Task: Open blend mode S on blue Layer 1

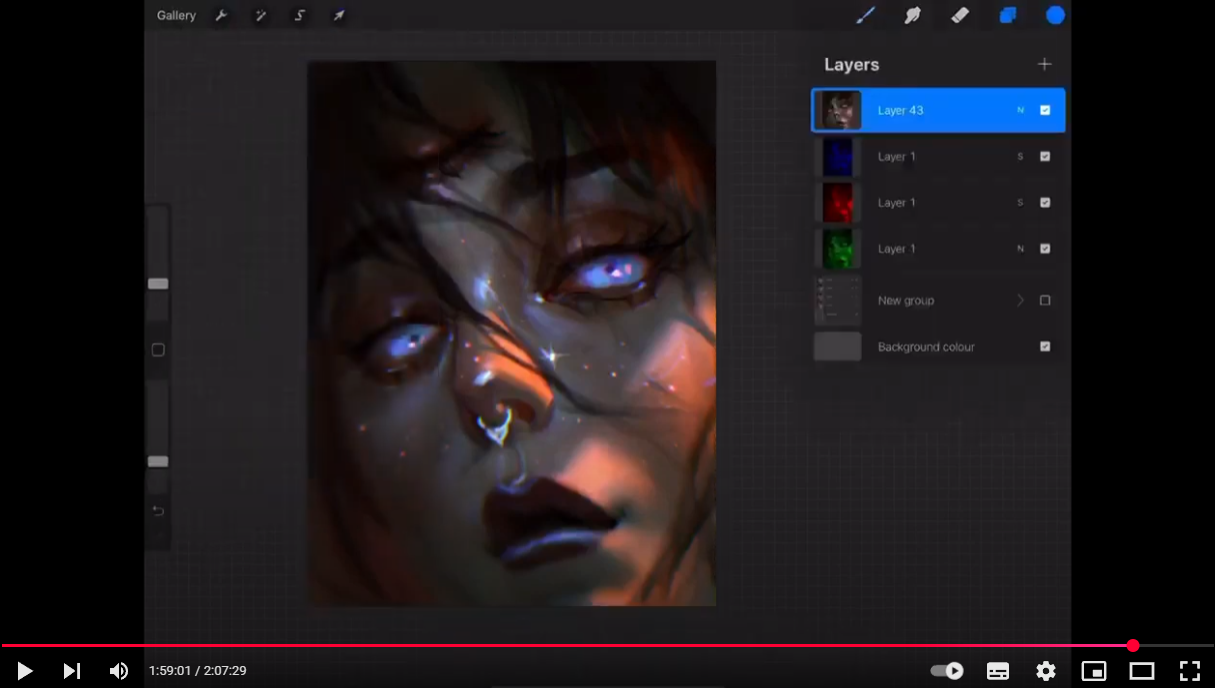Action: coord(1020,156)
